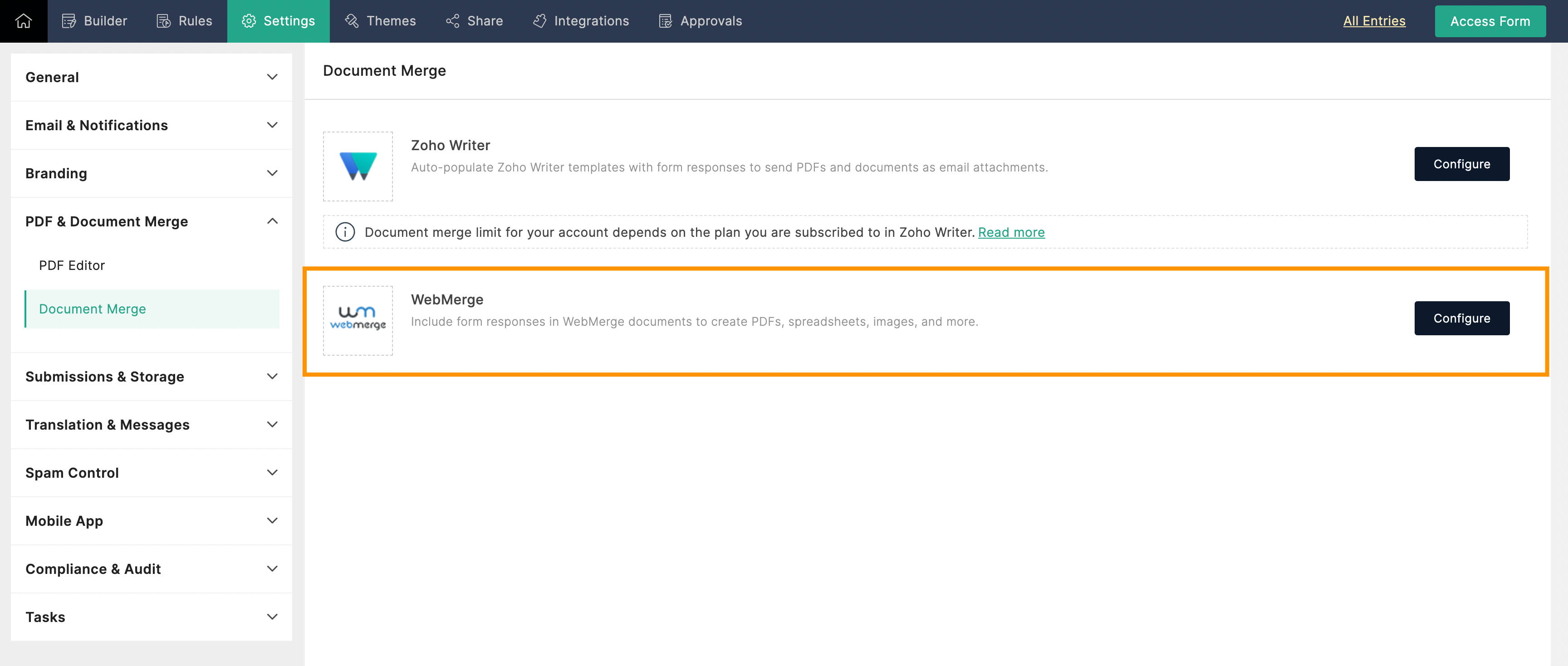
Task: Click the Share icon in the top navigation
Action: coord(452,21)
